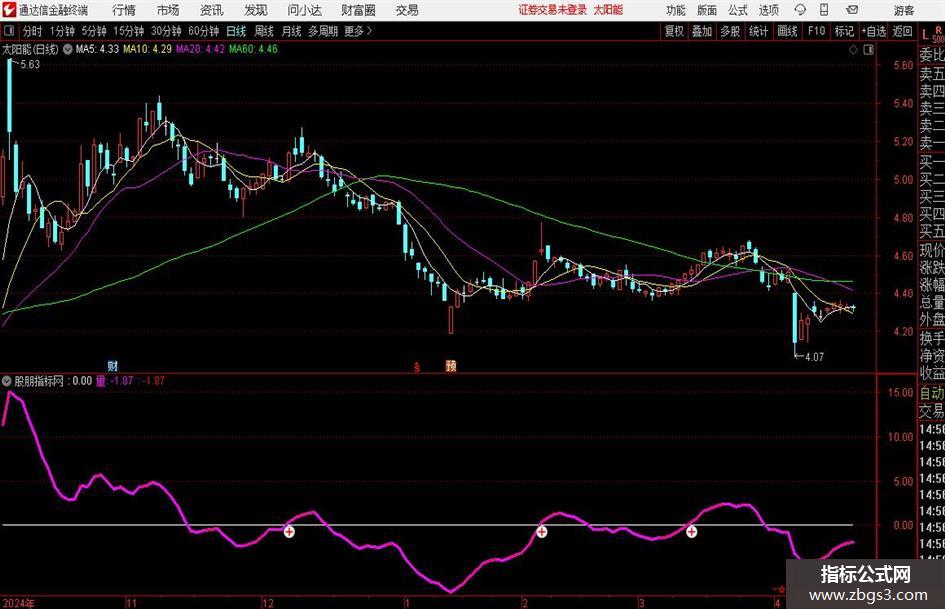Click the MA5: 4.33 indicator label

[x=97, y=49]
